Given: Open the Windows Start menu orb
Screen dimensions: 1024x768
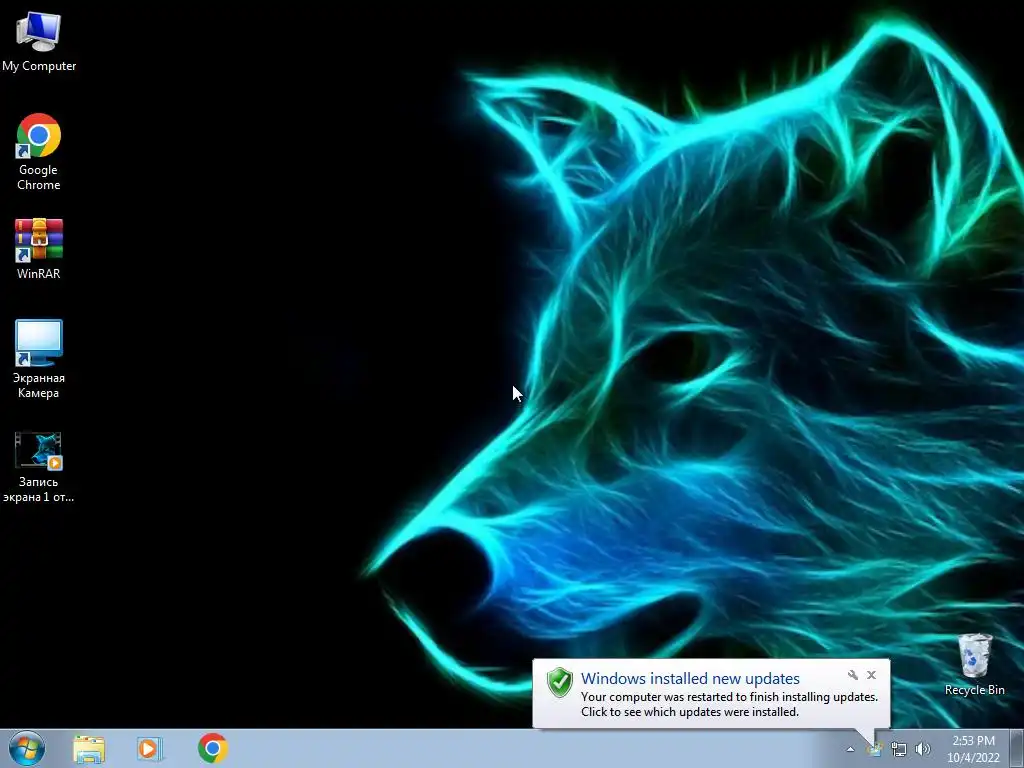Looking at the screenshot, I should (27, 748).
